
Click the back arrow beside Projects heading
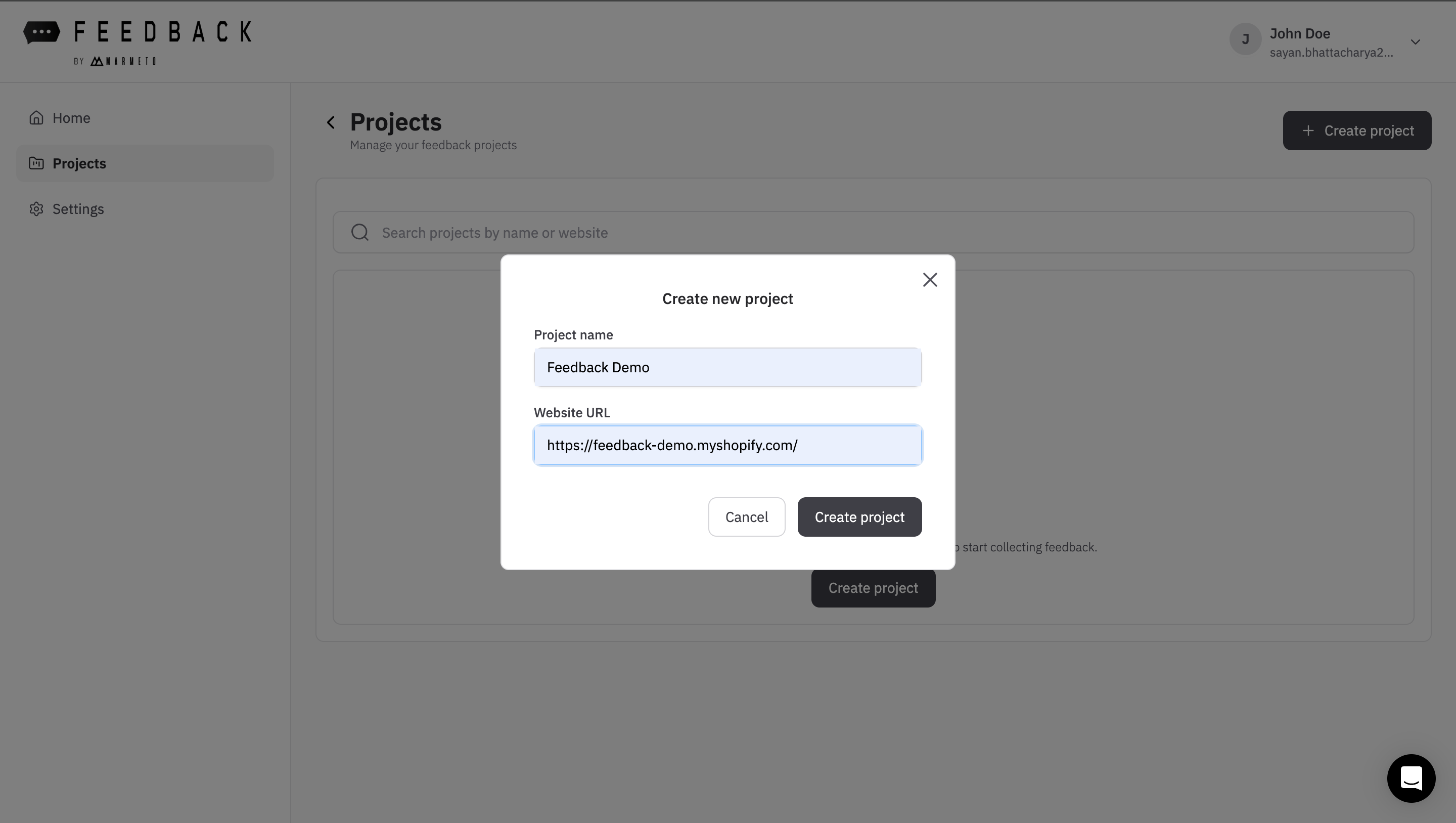[x=331, y=122]
